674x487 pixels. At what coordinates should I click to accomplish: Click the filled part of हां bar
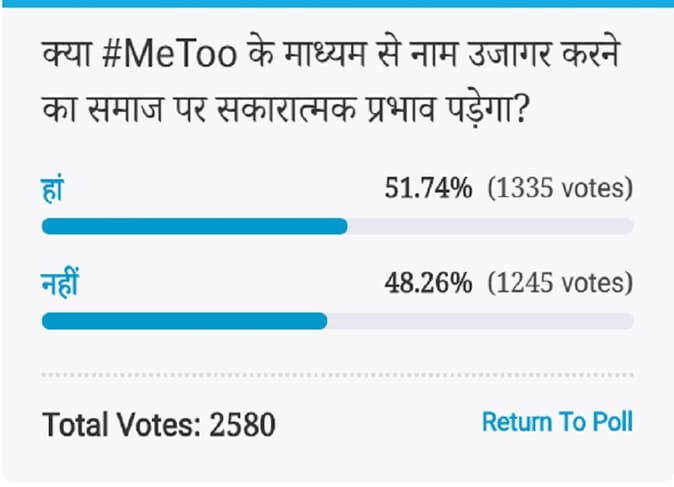194,226
